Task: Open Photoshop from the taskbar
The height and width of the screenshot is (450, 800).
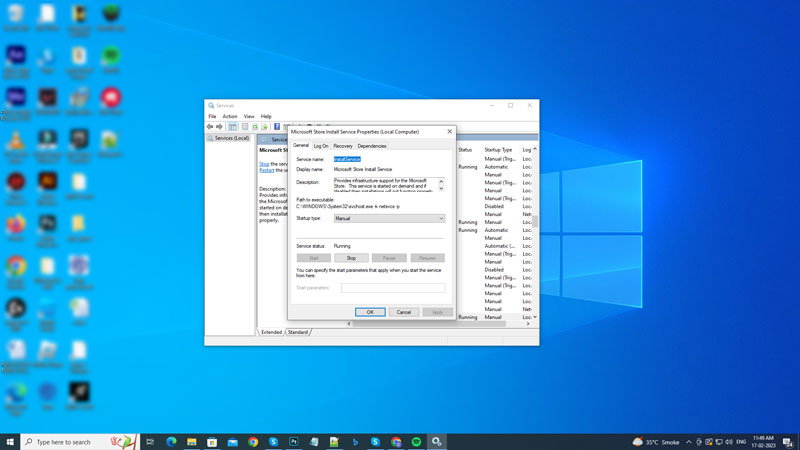Action: pyautogui.click(x=294, y=441)
